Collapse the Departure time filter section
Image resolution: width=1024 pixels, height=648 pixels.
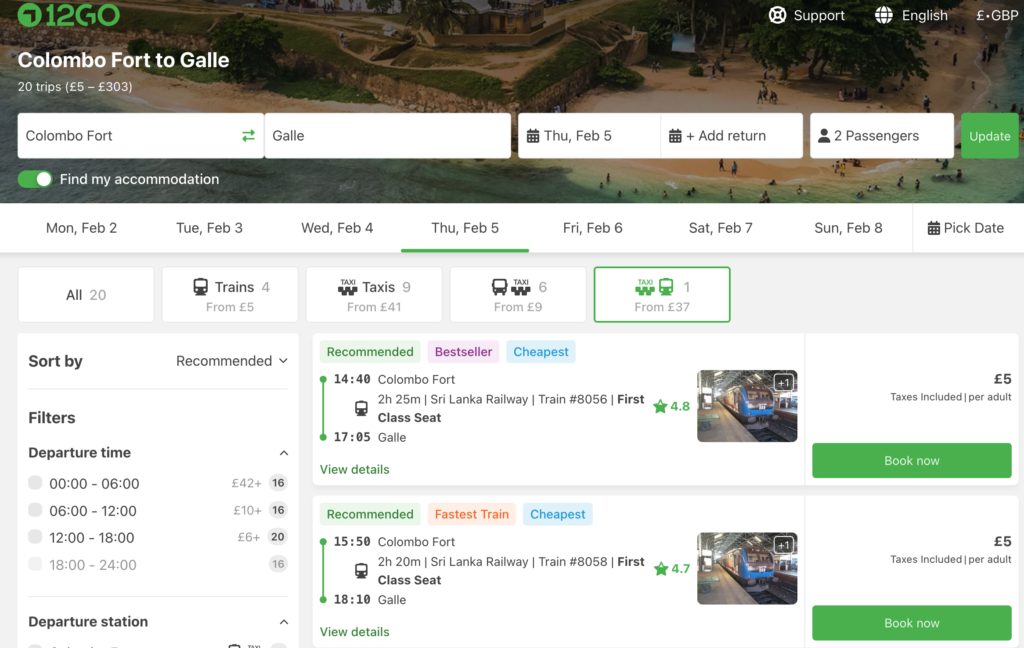coord(283,453)
